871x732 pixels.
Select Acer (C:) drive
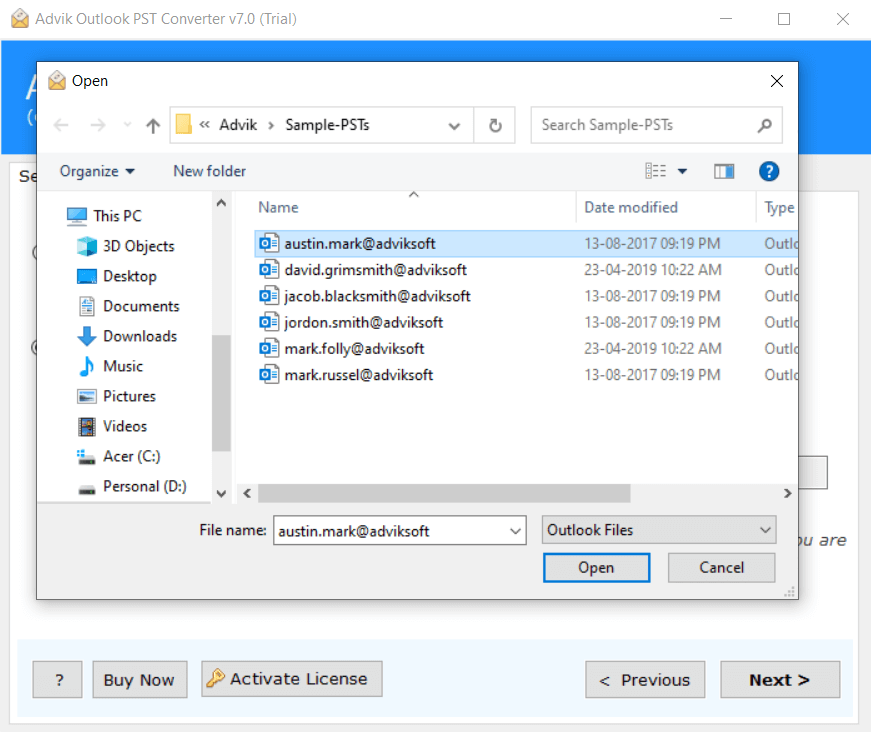[118, 456]
